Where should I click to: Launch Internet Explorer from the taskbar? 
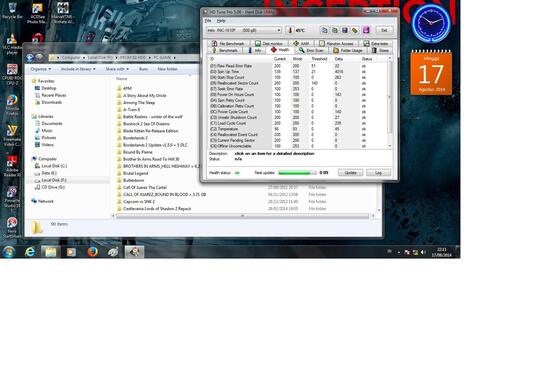click(x=30, y=252)
